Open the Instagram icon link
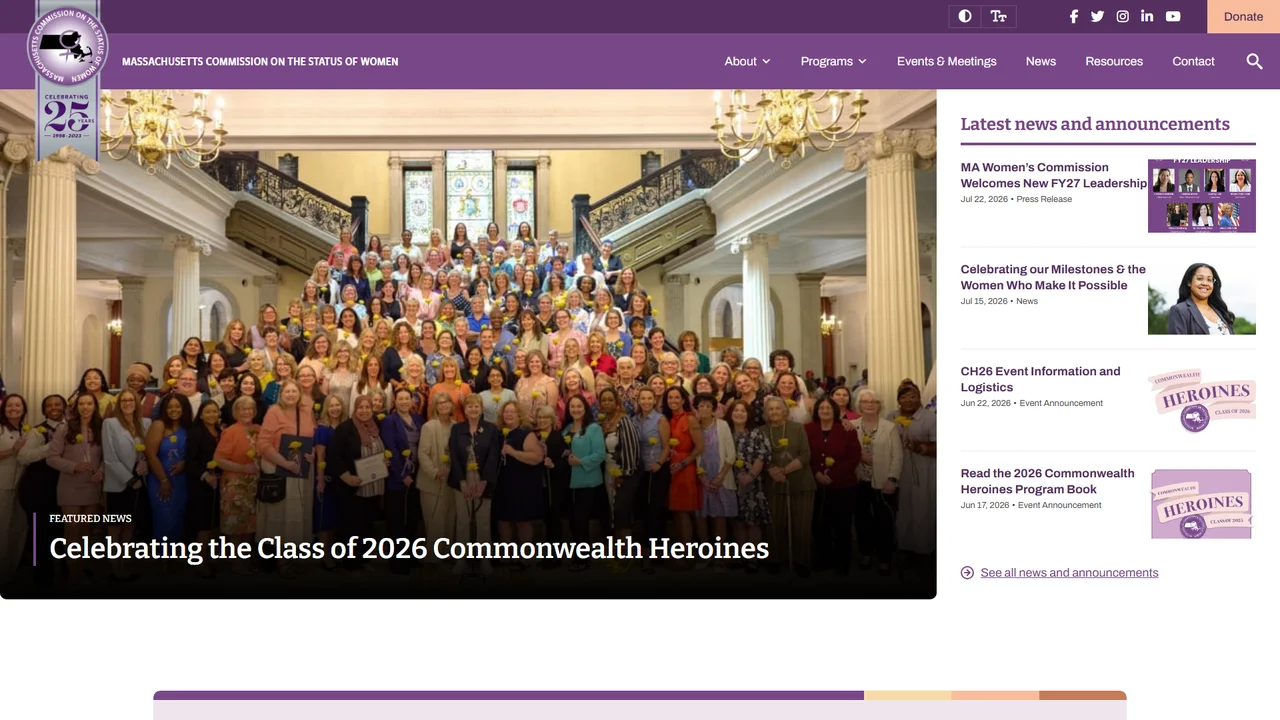The height and width of the screenshot is (720, 1280). [x=1123, y=16]
